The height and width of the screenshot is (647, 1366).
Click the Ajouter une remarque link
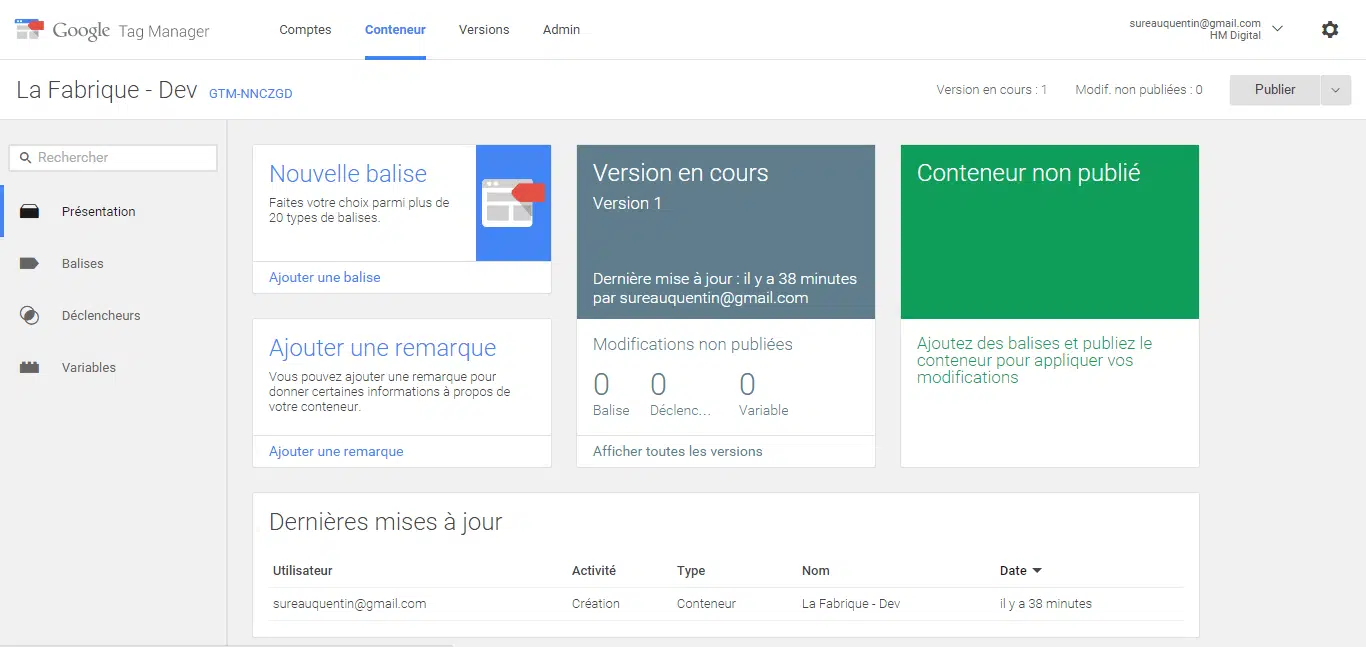tap(336, 451)
